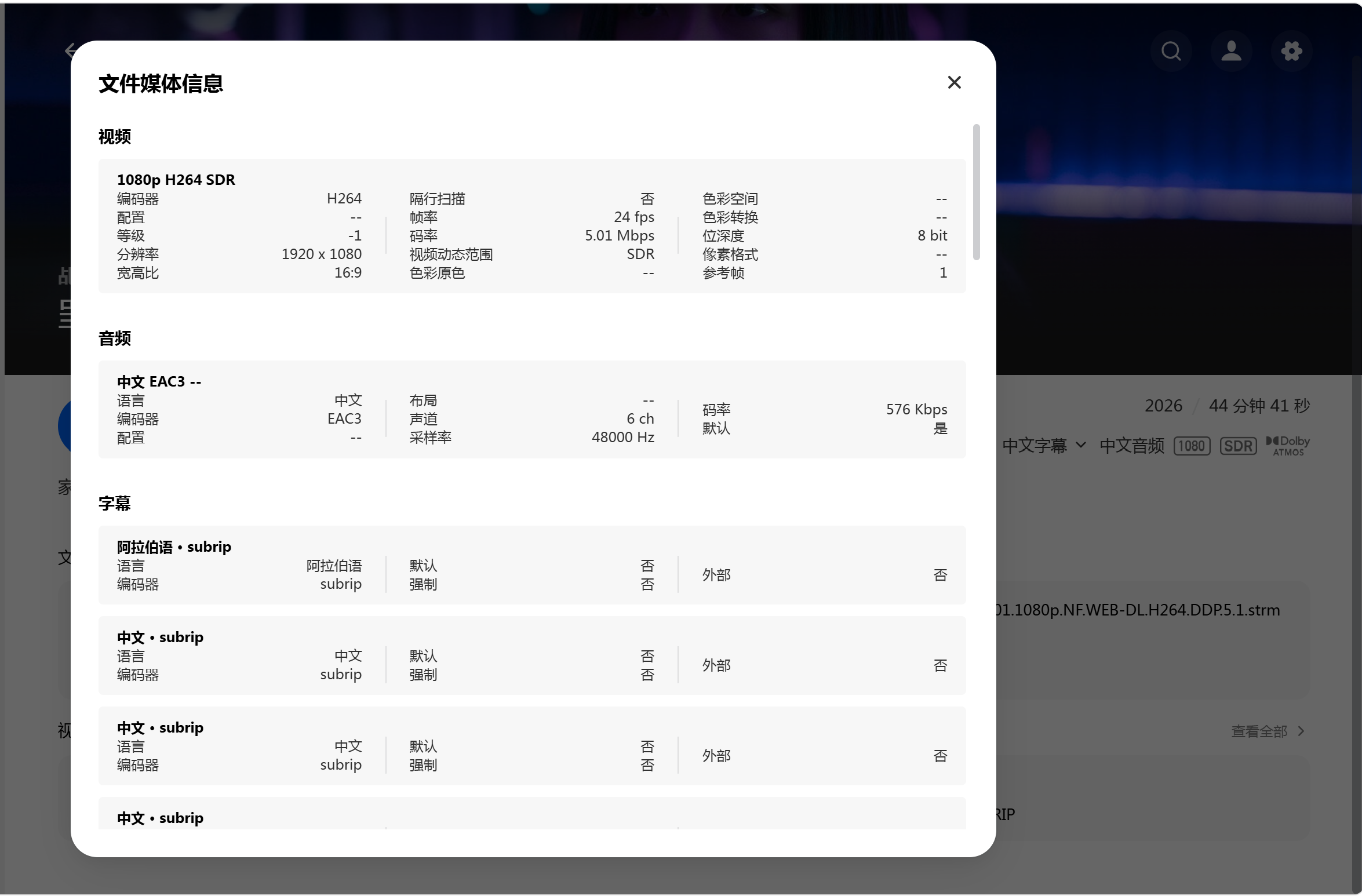This screenshot has height=896, width=1362.
Task: Expand the 中文字幕 subtitle dropdown
Action: (1044, 446)
